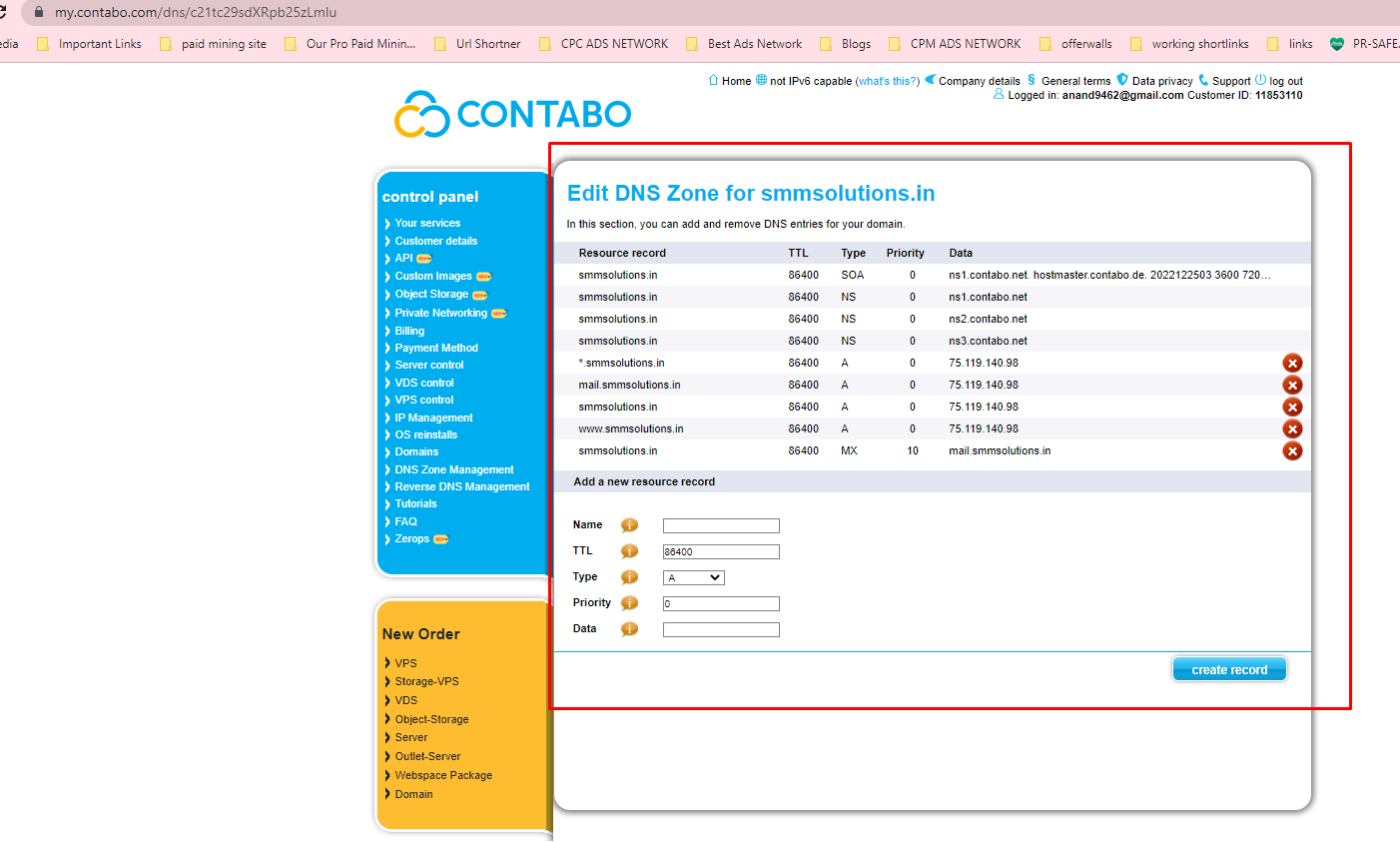Open Private Networking menu item
The height and width of the screenshot is (842, 1400).
click(440, 313)
